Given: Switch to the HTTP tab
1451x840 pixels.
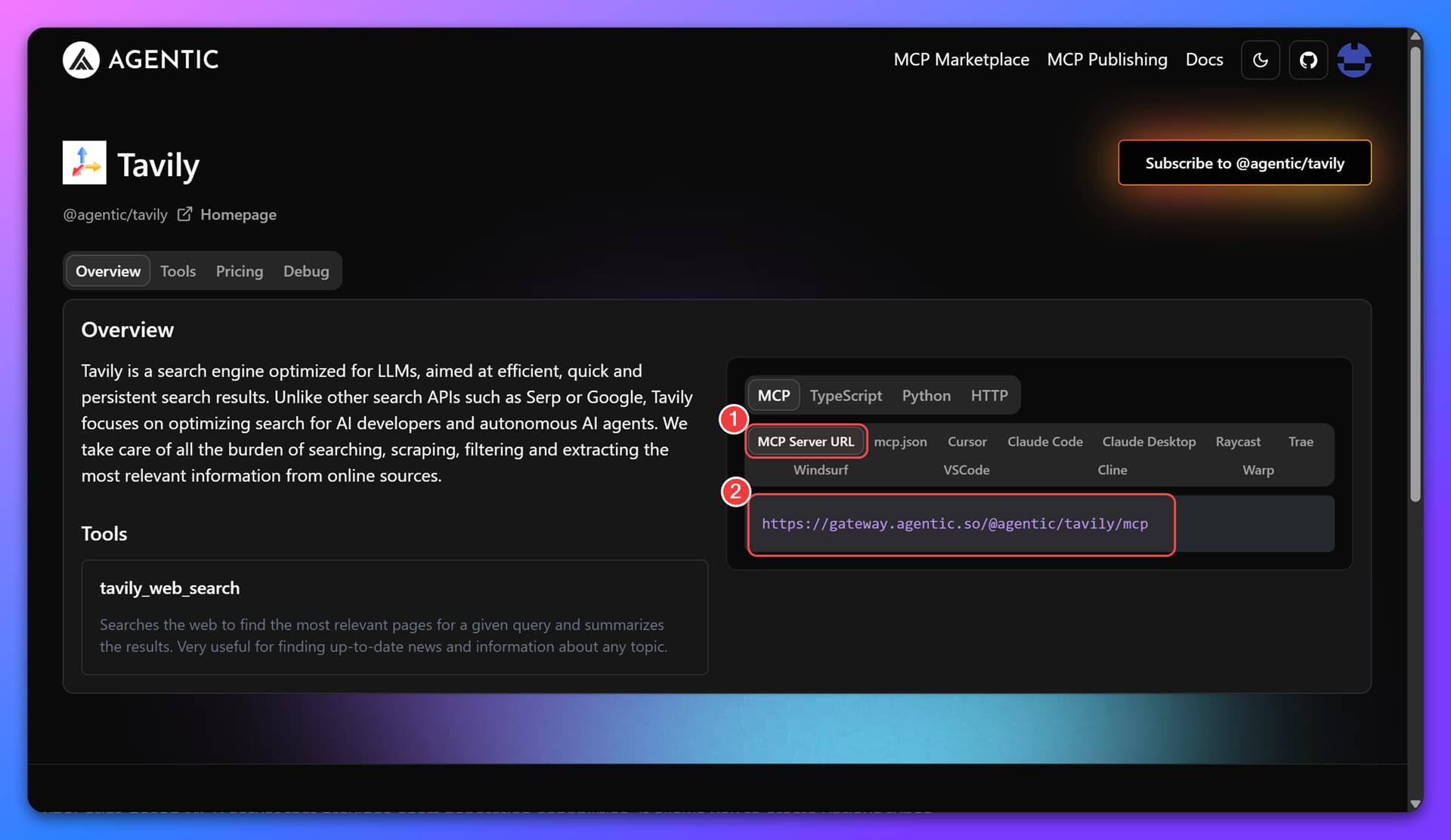Looking at the screenshot, I should click(x=989, y=395).
